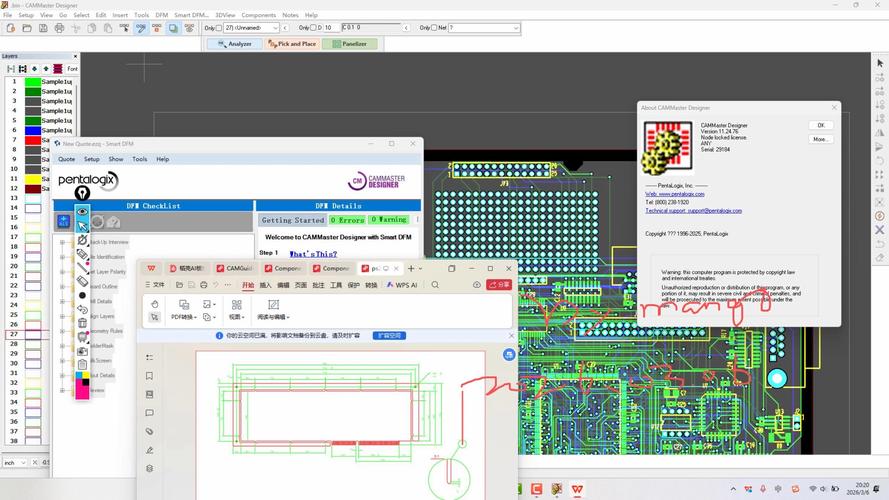889x500 pixels.
Task: Open the bookmark panel icon in WPS sidebar
Action: click(150, 376)
